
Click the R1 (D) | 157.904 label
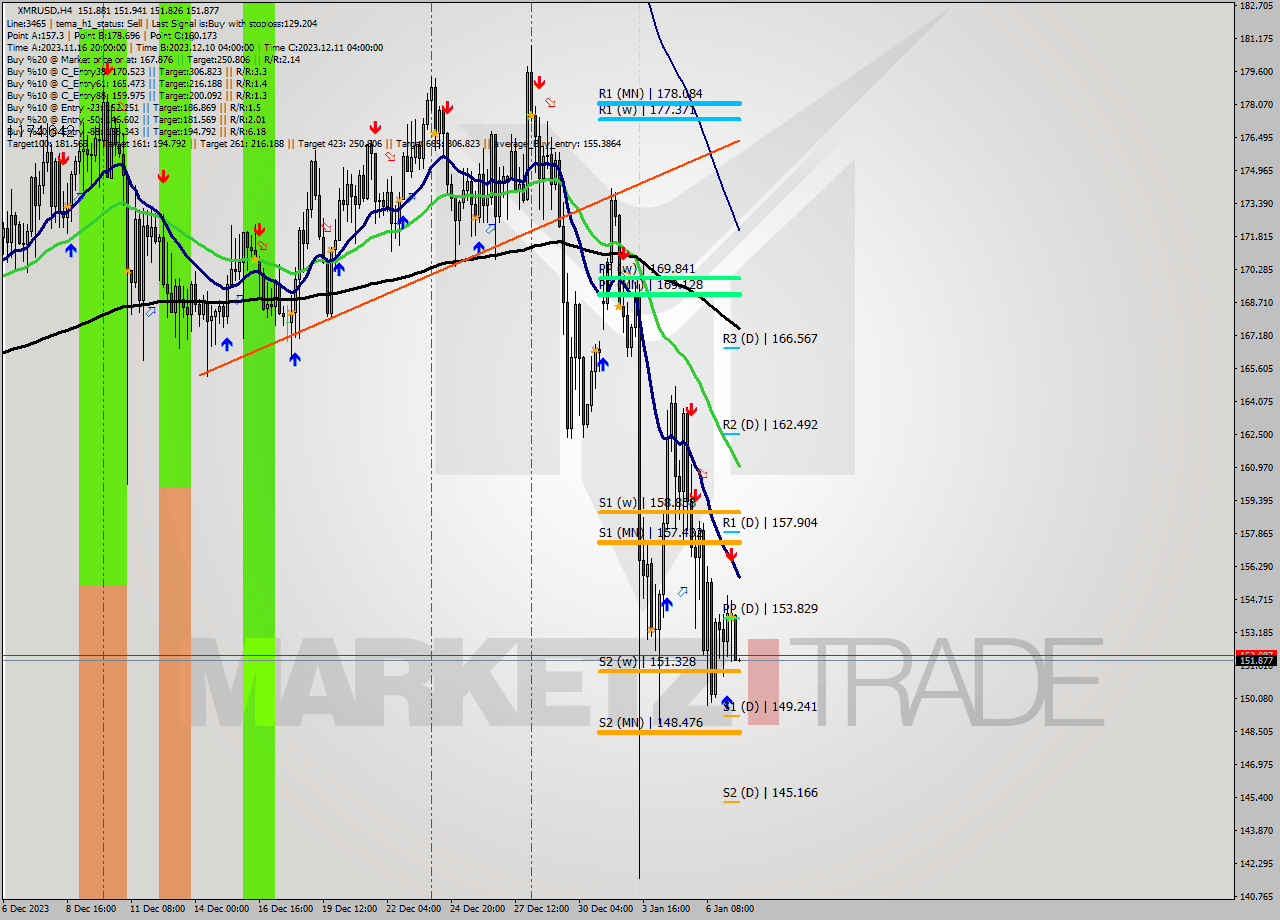point(770,523)
